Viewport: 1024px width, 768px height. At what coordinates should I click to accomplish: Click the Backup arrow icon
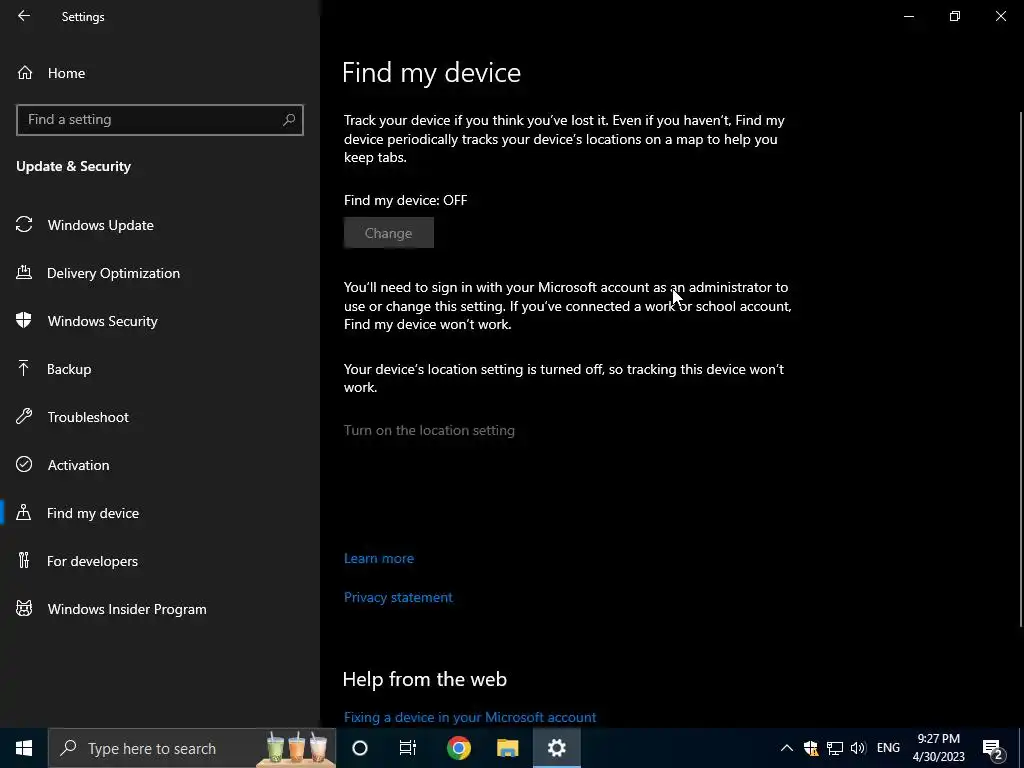coord(24,368)
